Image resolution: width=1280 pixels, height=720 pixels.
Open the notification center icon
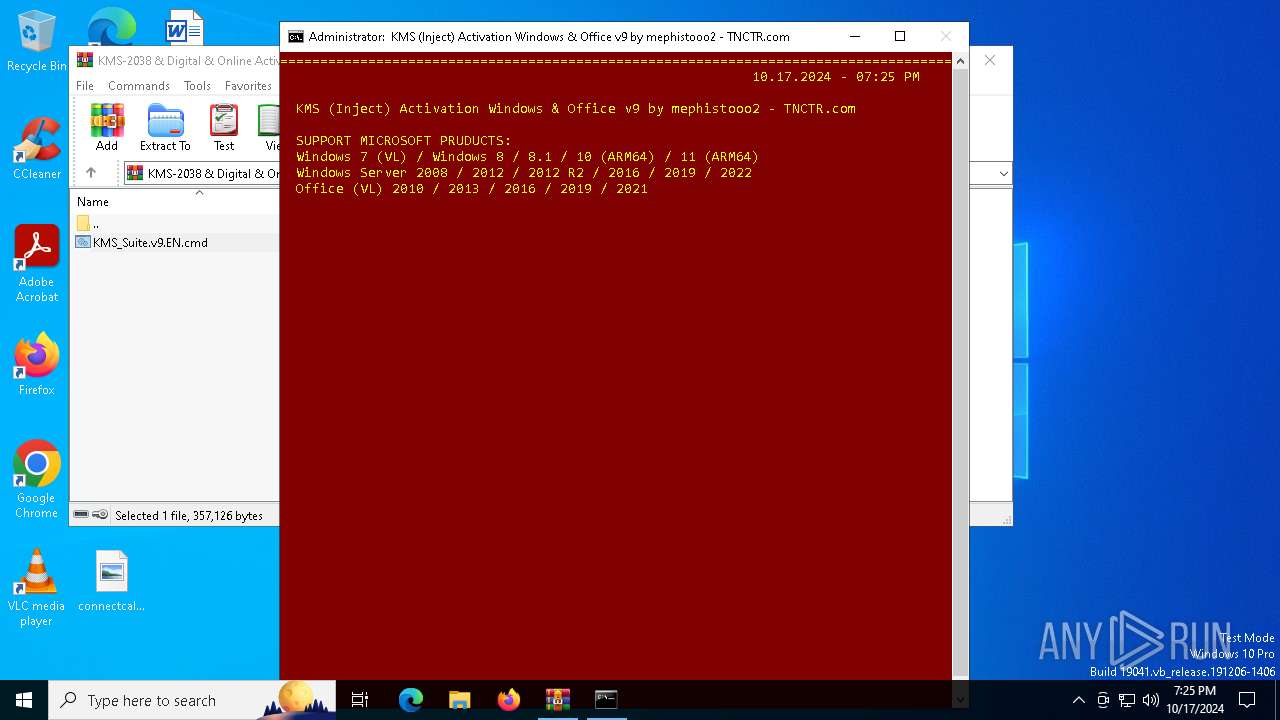click(1247, 700)
